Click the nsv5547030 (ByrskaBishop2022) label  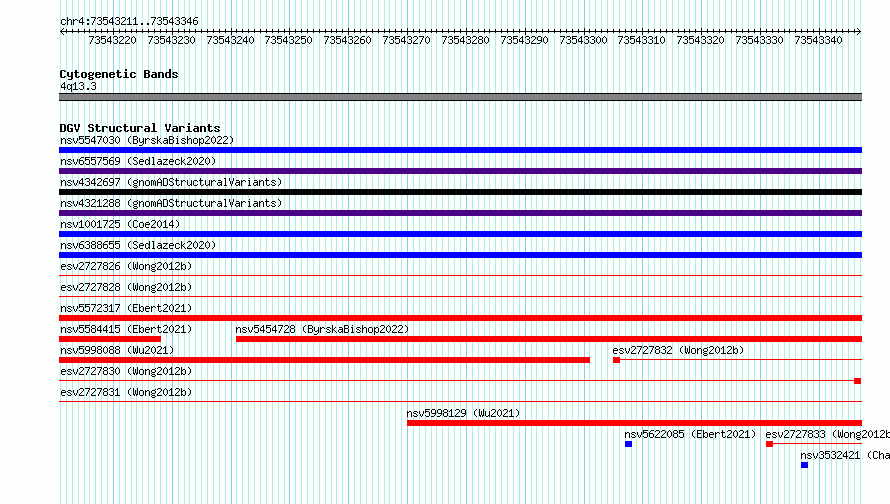pos(147,140)
